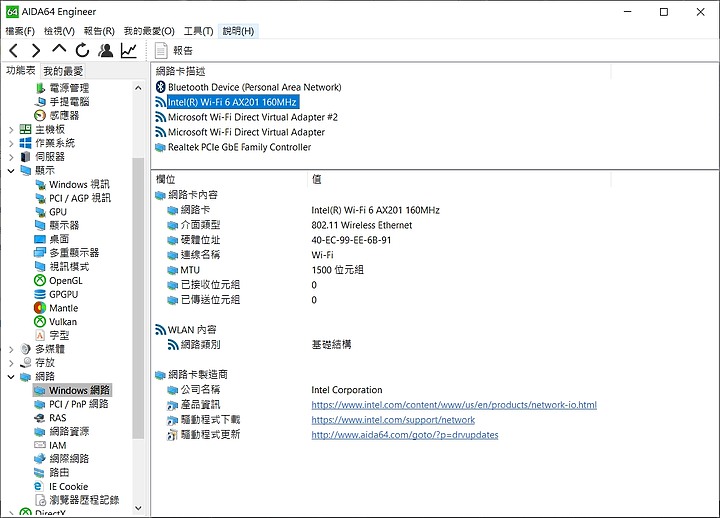
Task: Open the aida64.com drvupdates link
Action: pos(405,435)
